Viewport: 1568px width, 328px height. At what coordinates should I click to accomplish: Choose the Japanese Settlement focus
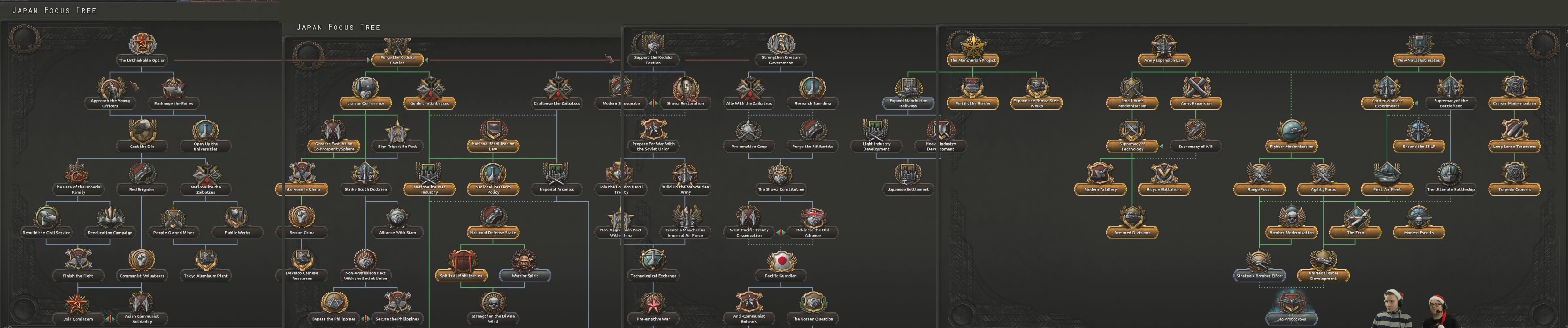908,180
